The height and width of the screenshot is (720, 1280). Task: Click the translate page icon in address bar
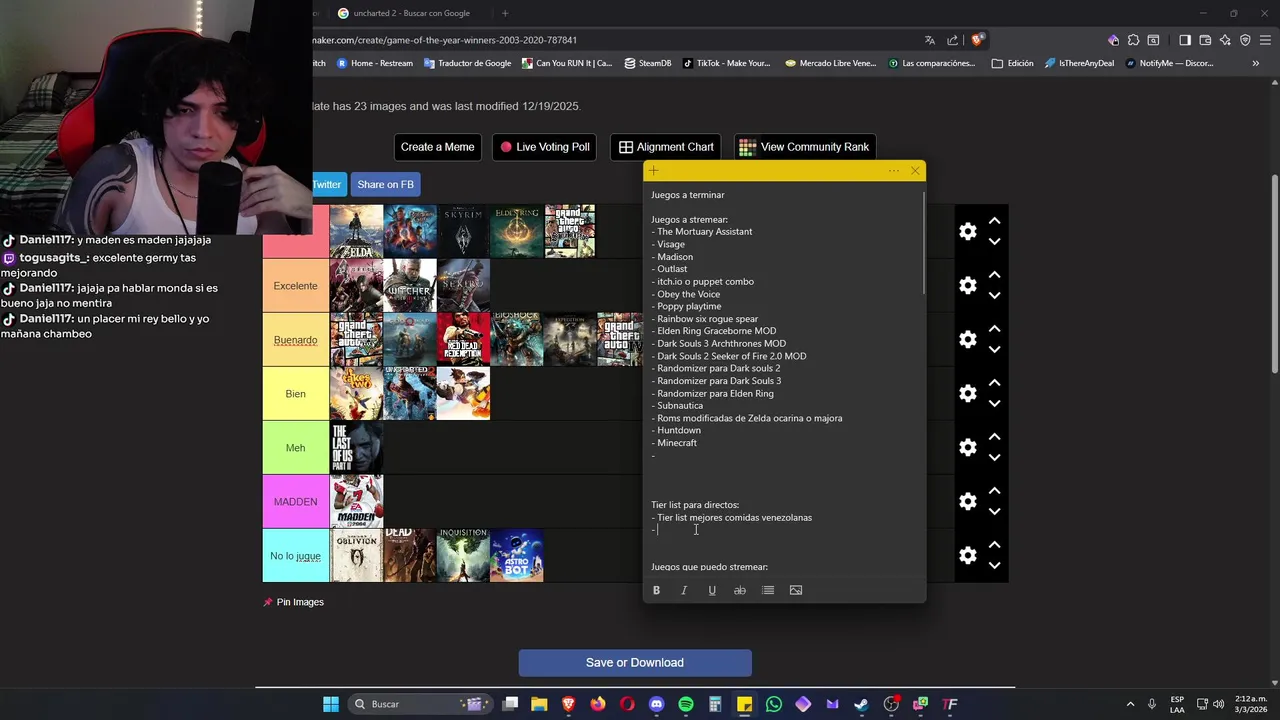point(930,40)
